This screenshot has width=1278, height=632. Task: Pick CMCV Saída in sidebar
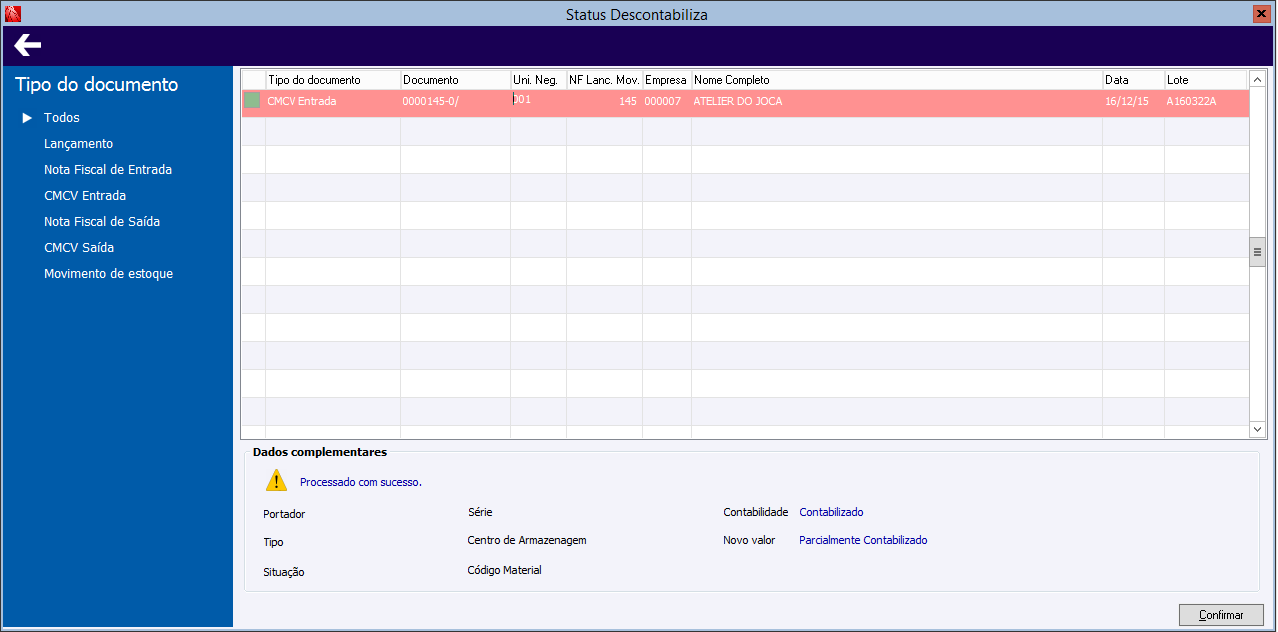79,248
